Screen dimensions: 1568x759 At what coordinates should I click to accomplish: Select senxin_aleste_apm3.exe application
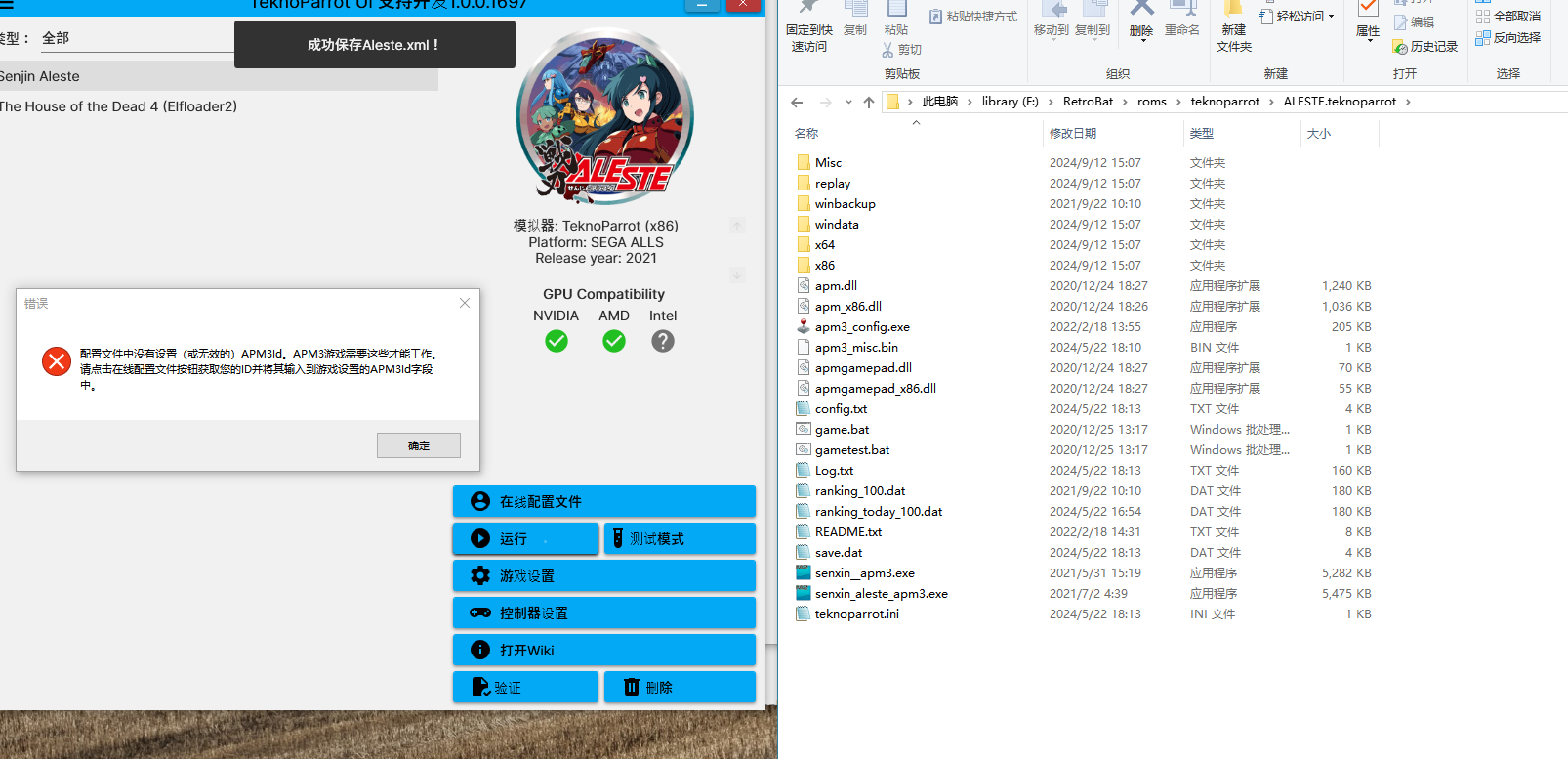tap(882, 593)
